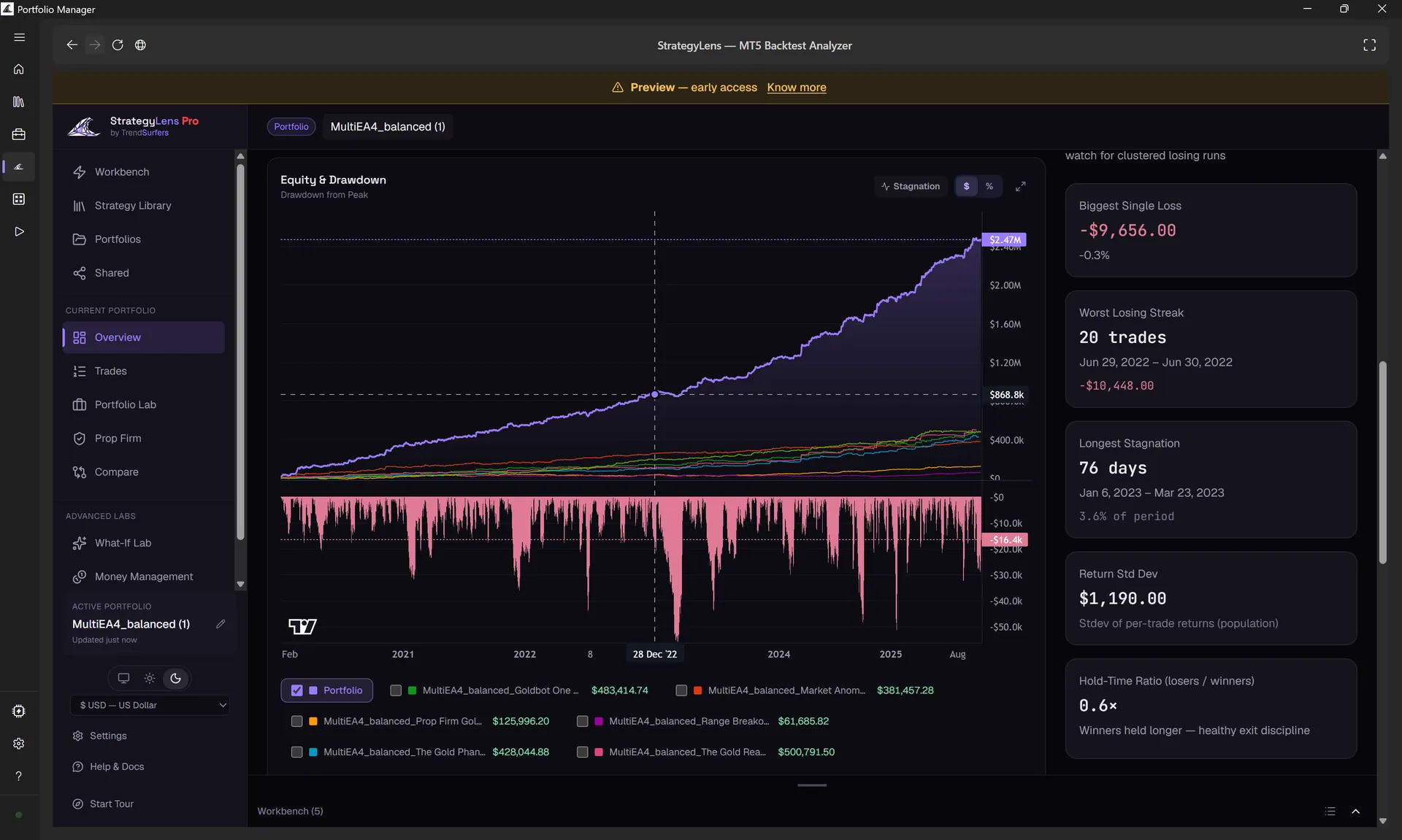1402x840 pixels.
Task: Reload the page with refresh icon
Action: tap(118, 45)
